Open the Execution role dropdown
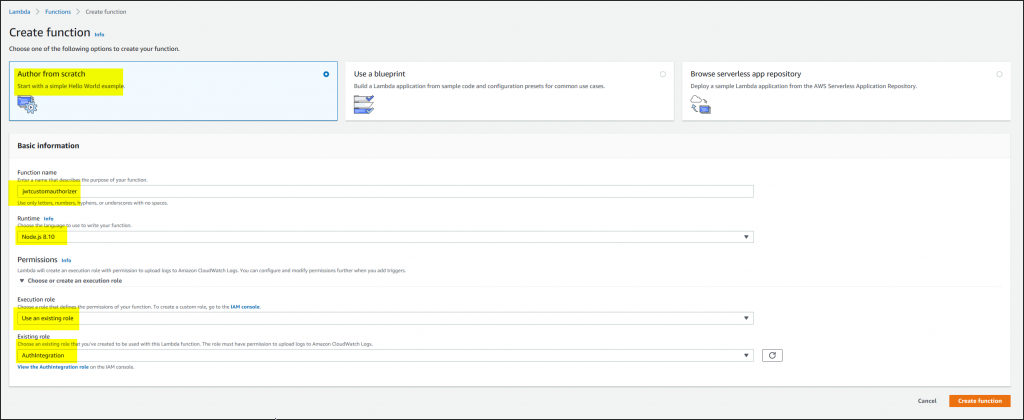 coord(385,318)
